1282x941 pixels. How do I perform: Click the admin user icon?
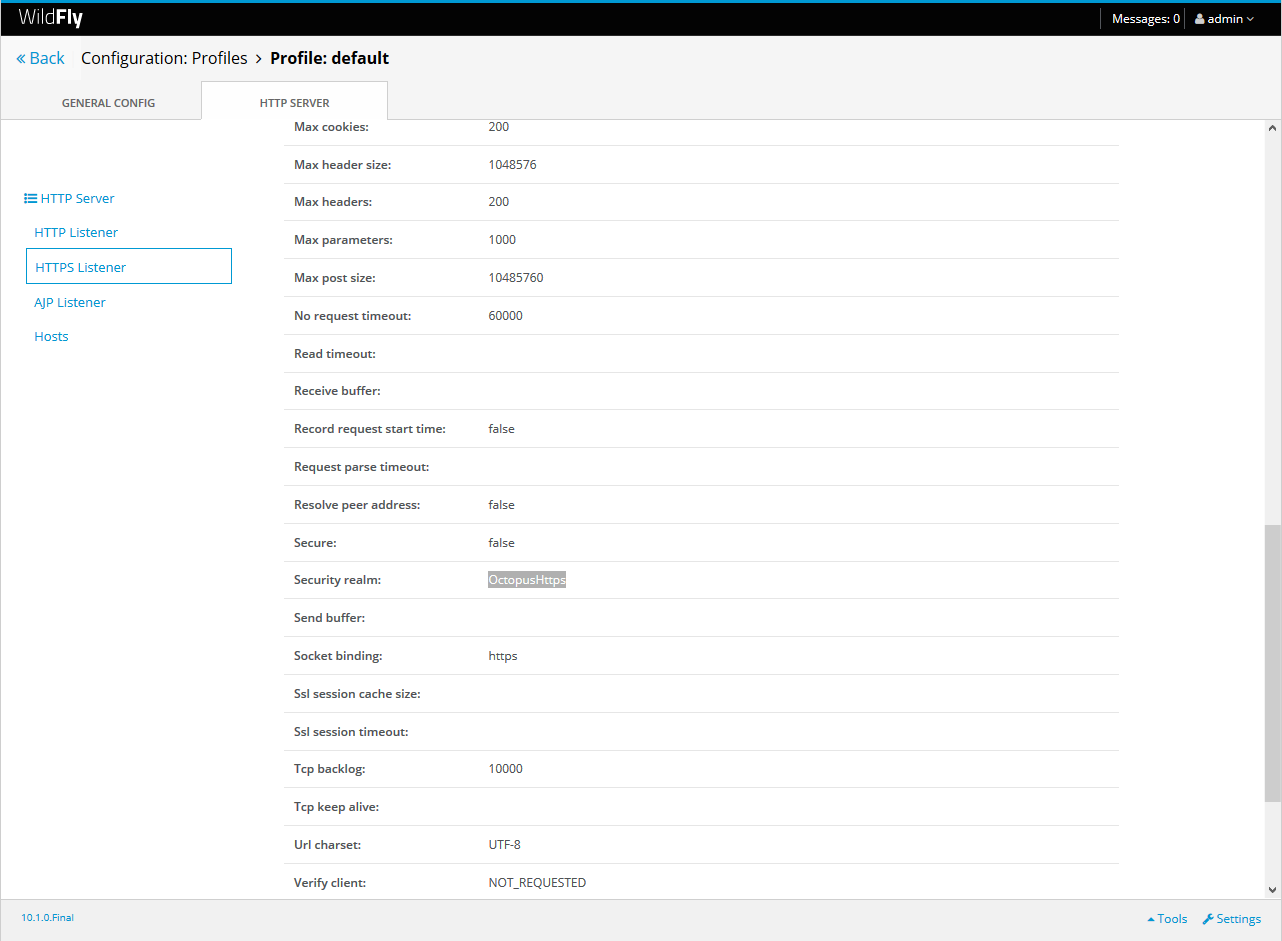[x=1200, y=19]
